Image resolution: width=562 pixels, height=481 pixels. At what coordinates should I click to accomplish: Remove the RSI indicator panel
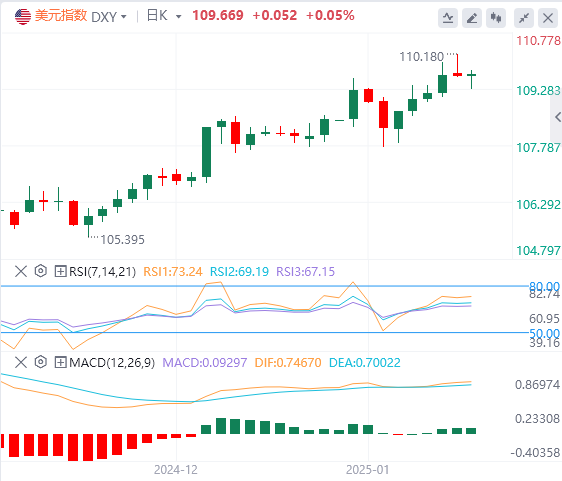click(x=21, y=271)
